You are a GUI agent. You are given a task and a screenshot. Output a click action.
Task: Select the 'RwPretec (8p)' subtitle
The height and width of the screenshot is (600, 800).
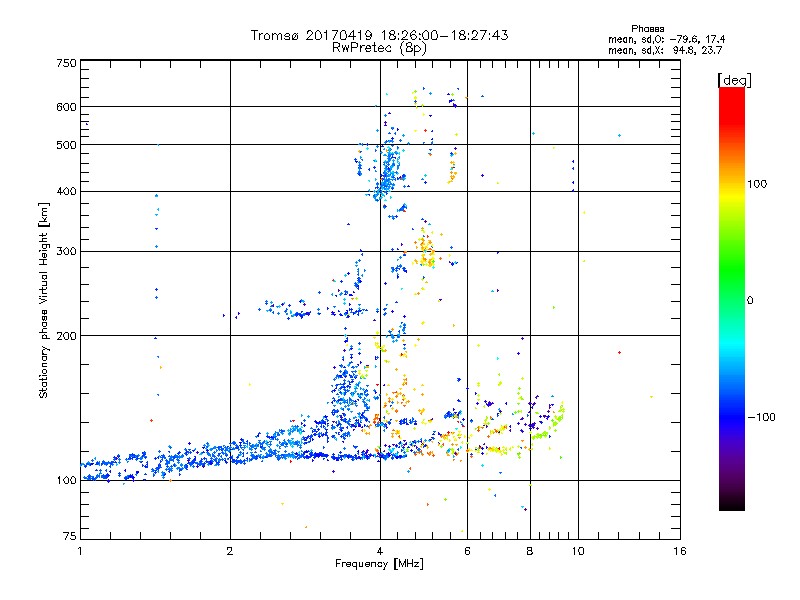pos(379,48)
